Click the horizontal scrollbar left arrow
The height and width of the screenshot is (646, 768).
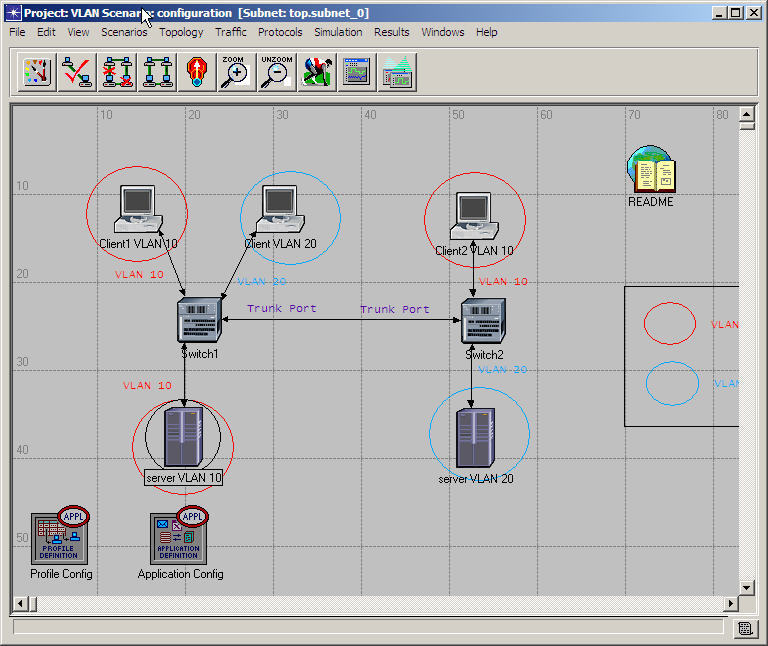(x=20, y=603)
